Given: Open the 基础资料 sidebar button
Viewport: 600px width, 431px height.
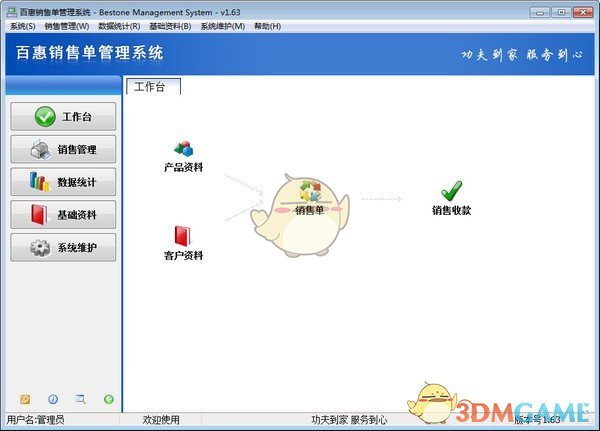Looking at the screenshot, I should (x=63, y=215).
